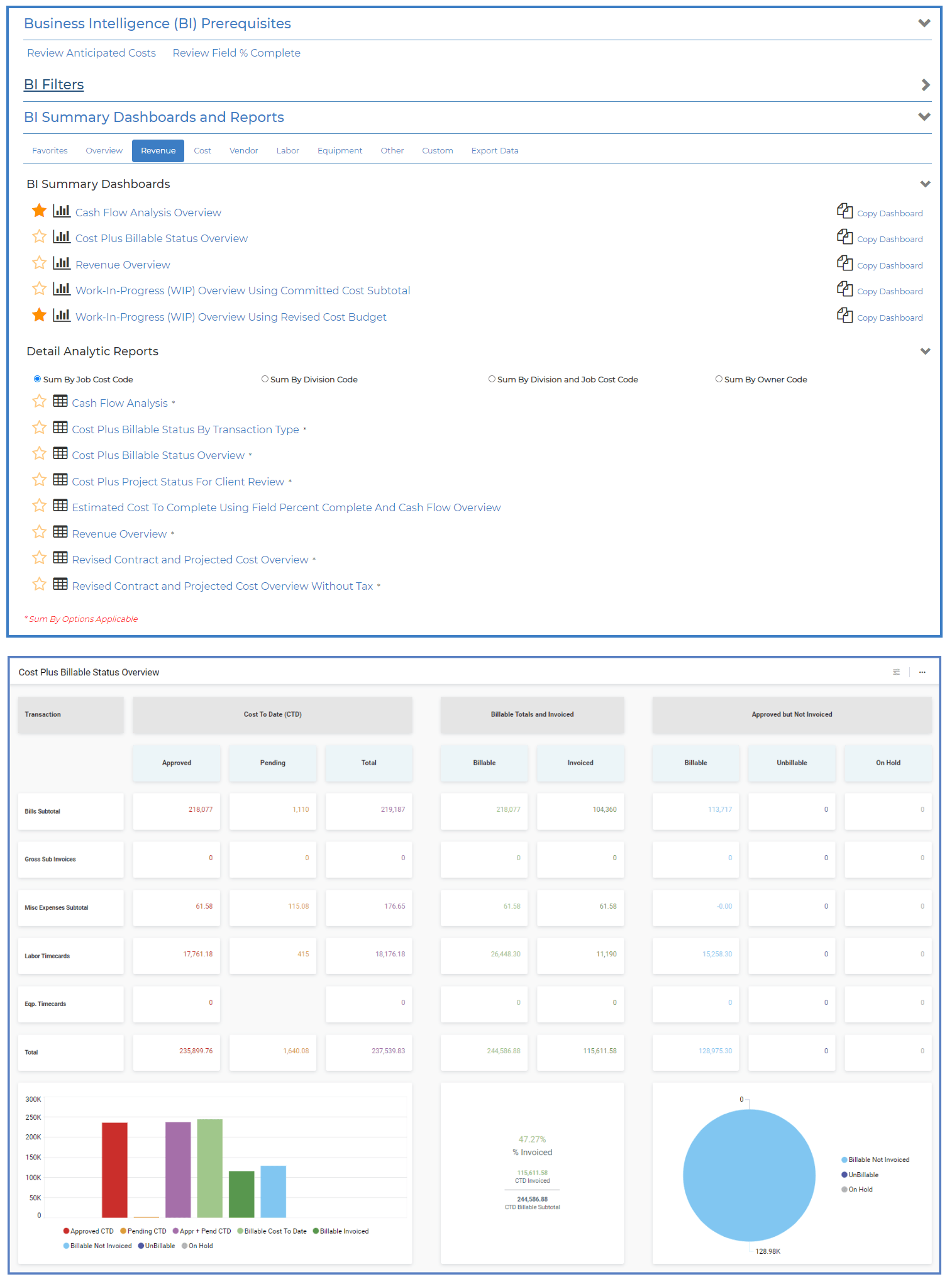Open widget menu lines icon in Cost Plus panel
Screen dimensions: 952x1284
pyautogui.click(x=896, y=672)
